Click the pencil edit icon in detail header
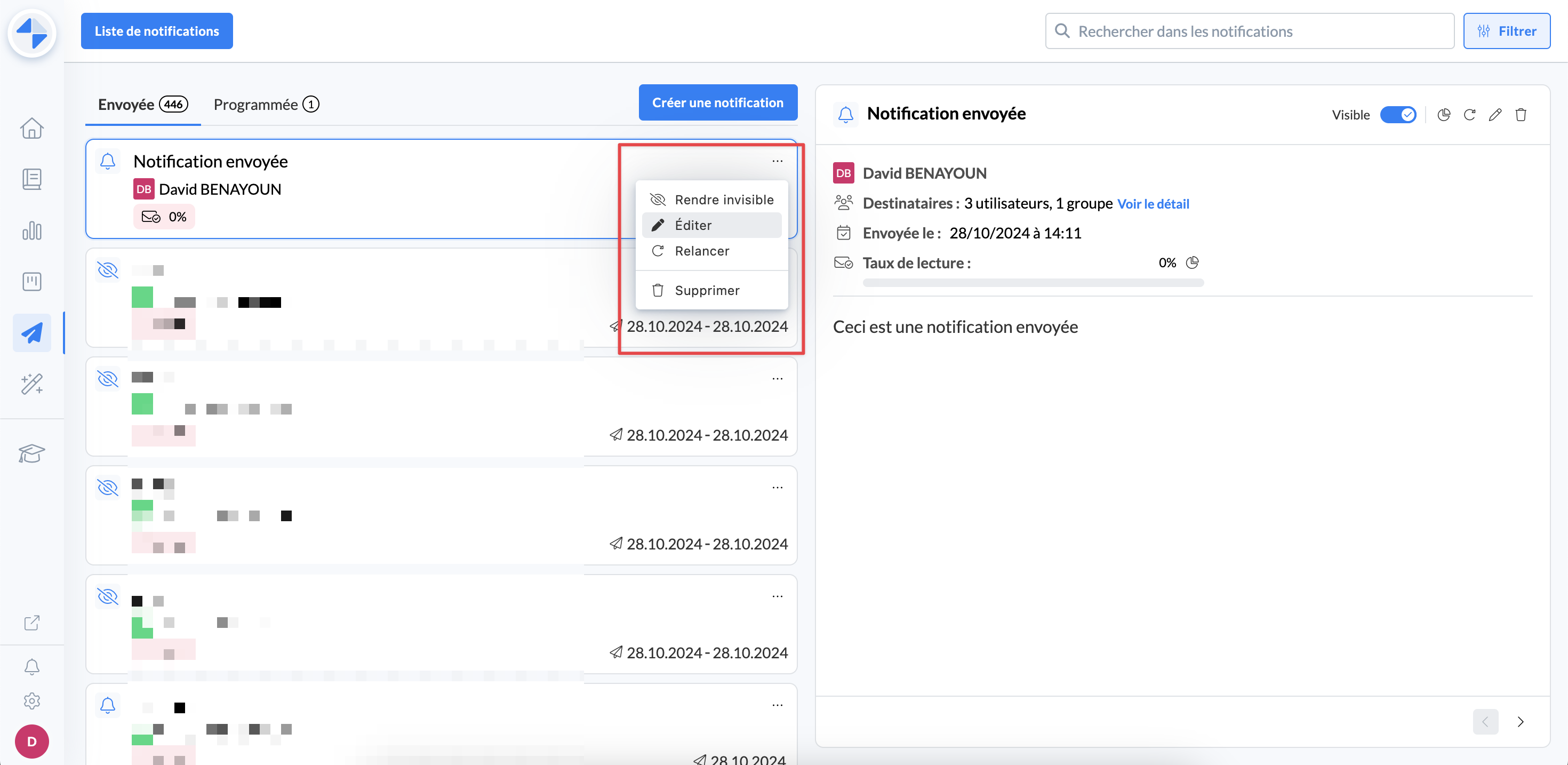 pyautogui.click(x=1495, y=115)
